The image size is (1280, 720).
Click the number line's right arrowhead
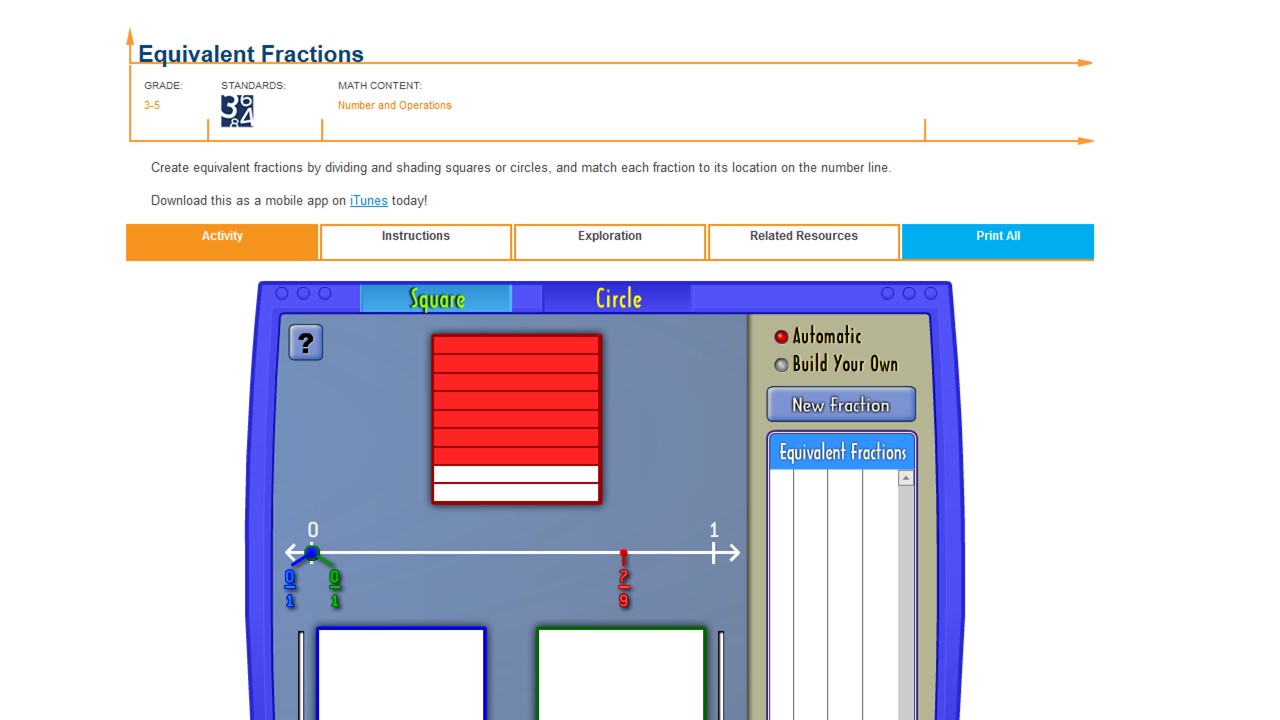pyautogui.click(x=734, y=552)
